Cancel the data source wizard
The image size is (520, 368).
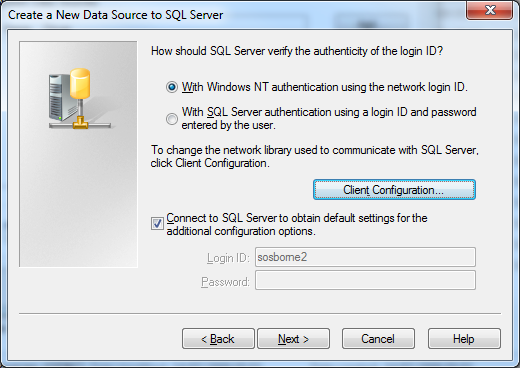click(x=378, y=339)
